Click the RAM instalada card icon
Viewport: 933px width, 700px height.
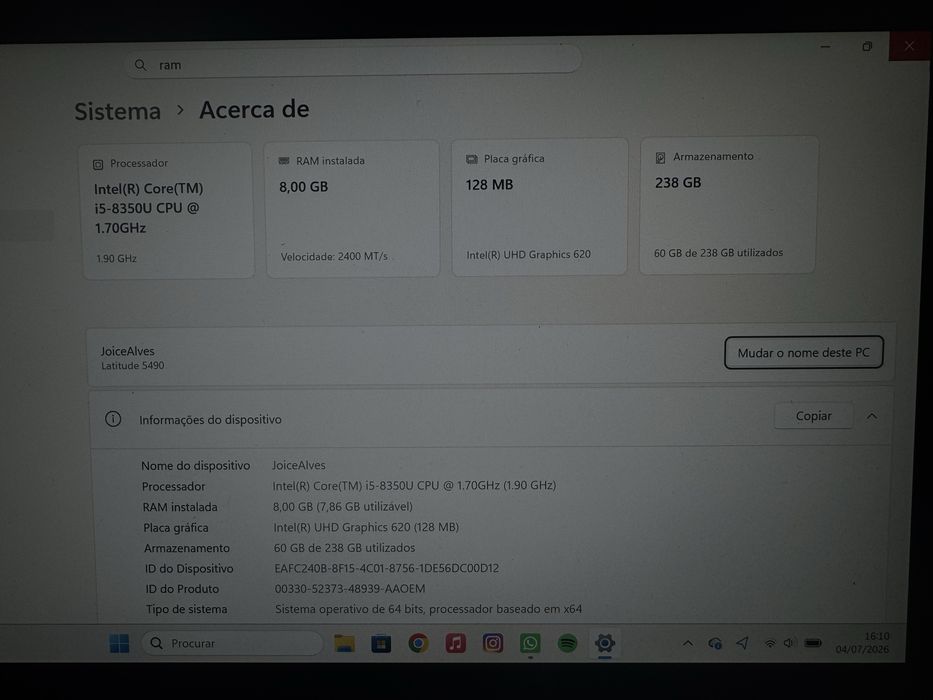(284, 161)
